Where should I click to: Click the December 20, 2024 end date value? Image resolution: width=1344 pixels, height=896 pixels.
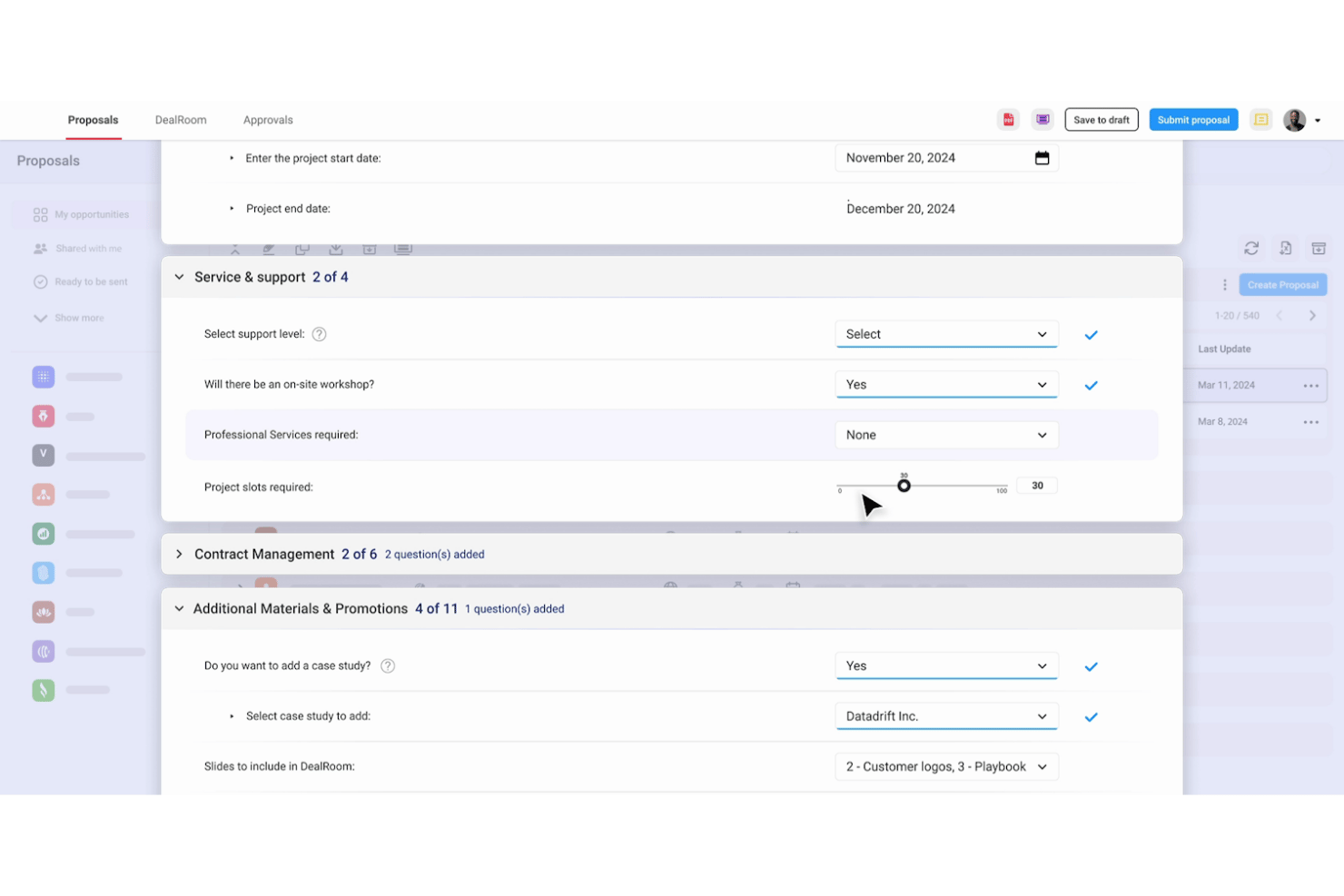901,209
